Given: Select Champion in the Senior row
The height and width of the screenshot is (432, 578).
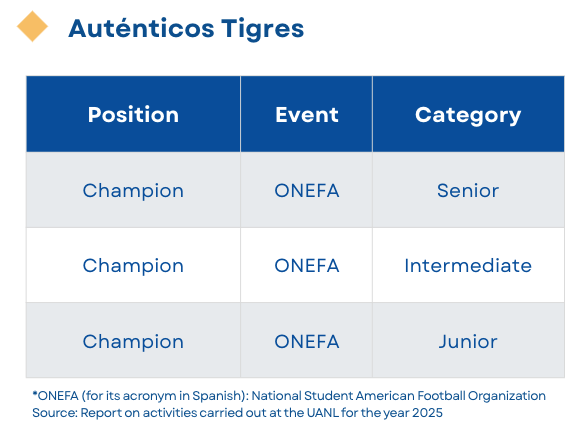Looking at the screenshot, I should click(133, 191).
